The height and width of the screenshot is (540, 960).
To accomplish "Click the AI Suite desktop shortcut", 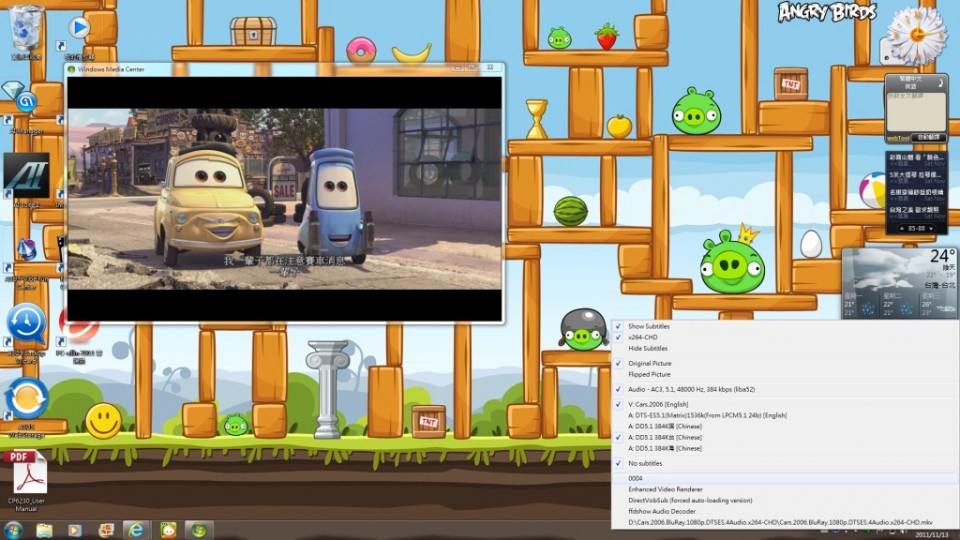I will coord(26,176).
